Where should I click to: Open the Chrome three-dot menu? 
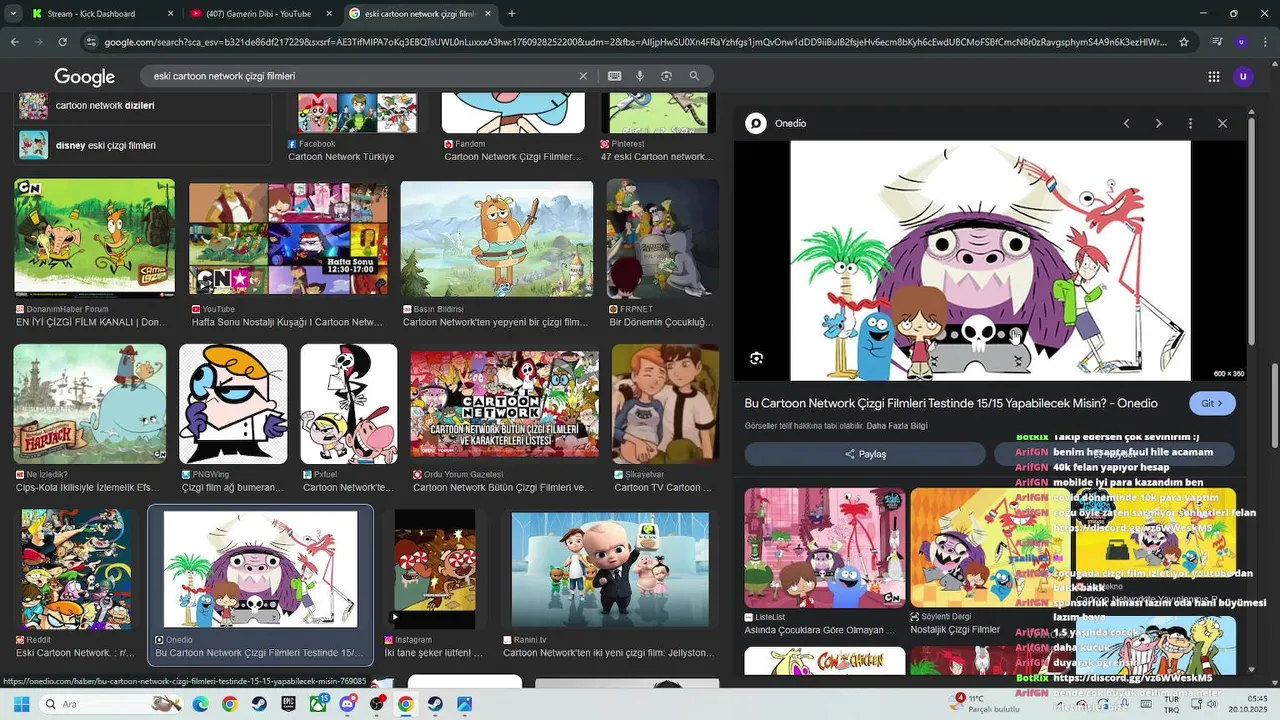click(x=1265, y=42)
